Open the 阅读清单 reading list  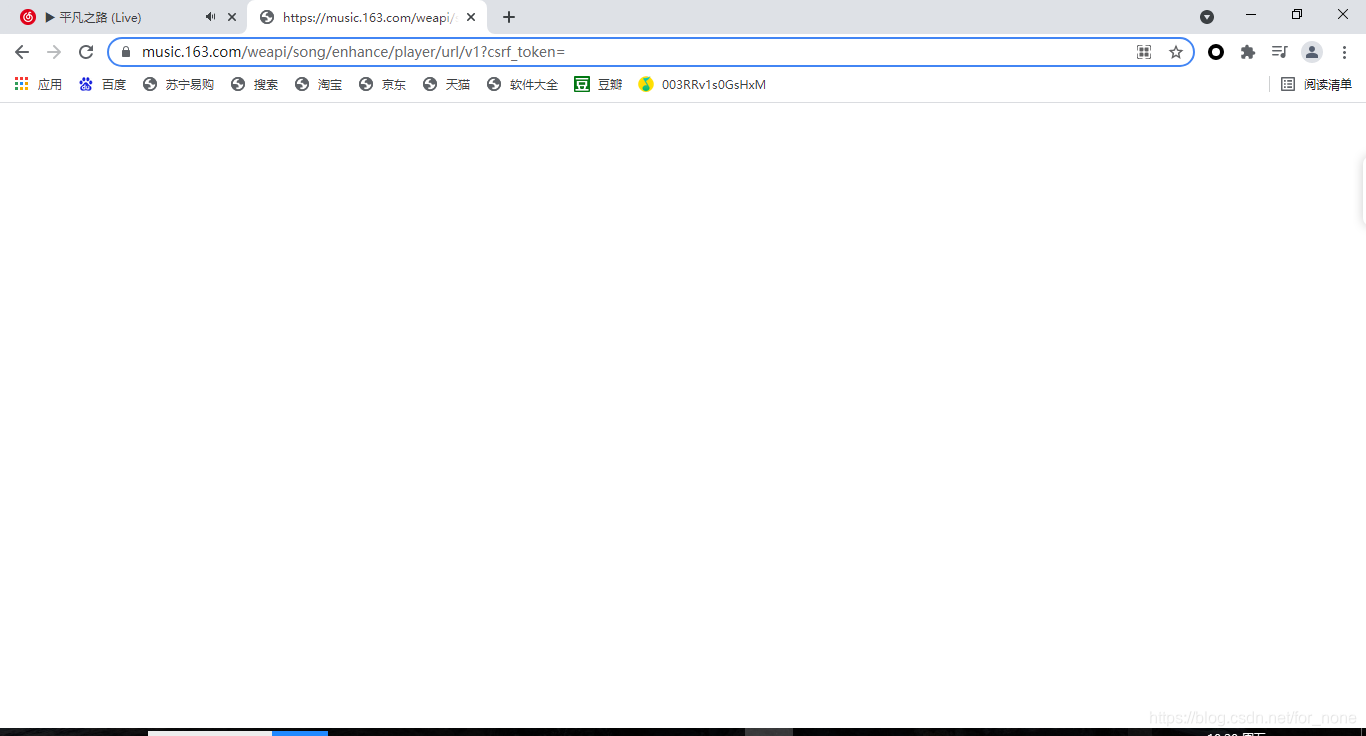1316,85
